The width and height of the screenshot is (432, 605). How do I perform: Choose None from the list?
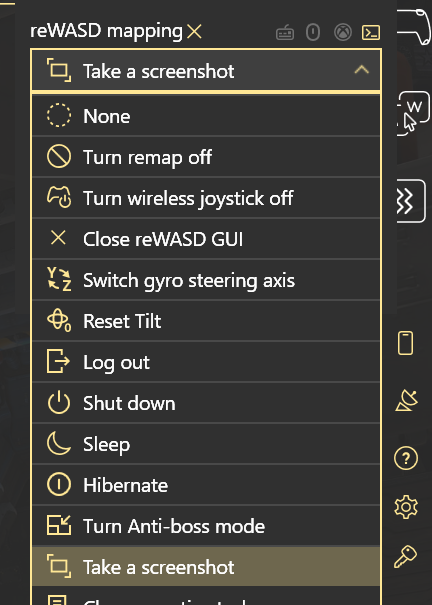coord(206,116)
